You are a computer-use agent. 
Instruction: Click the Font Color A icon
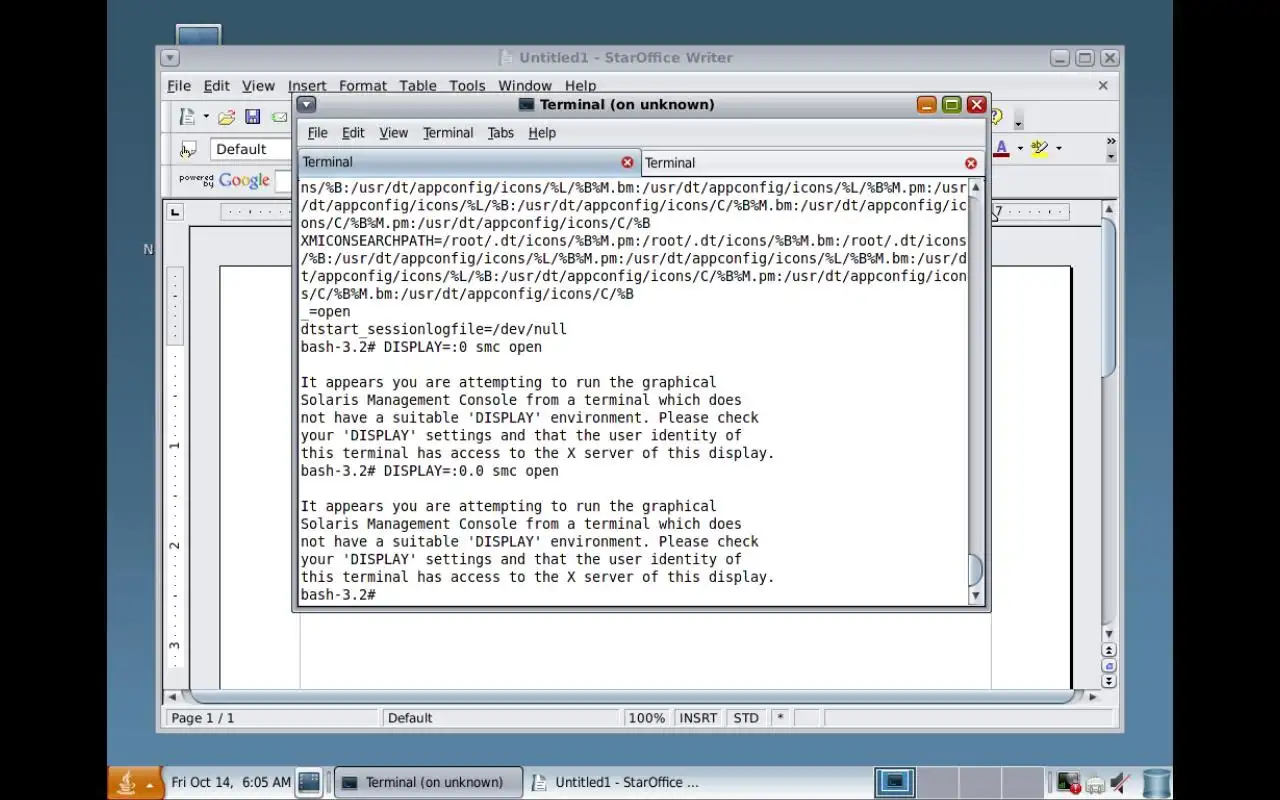(1001, 149)
